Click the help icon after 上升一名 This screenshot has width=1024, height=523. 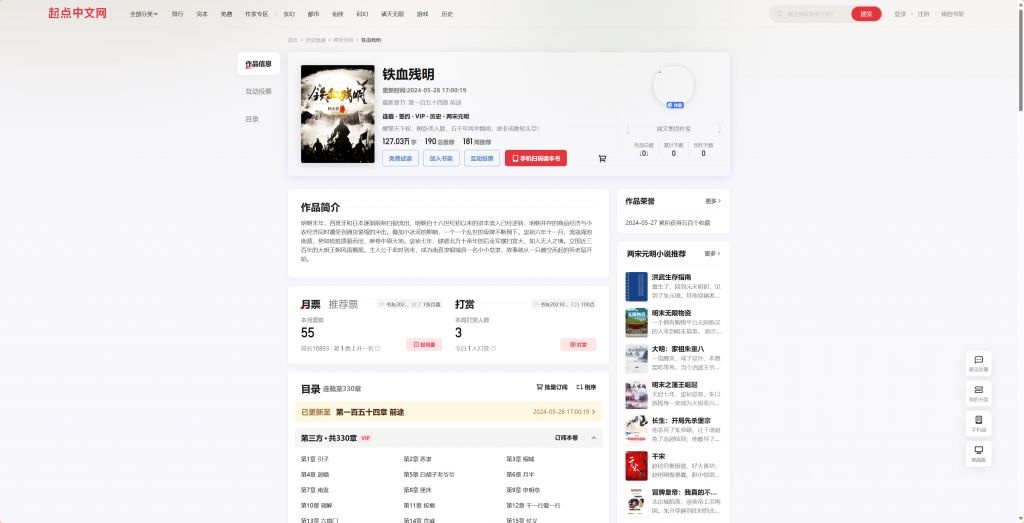click(377, 349)
